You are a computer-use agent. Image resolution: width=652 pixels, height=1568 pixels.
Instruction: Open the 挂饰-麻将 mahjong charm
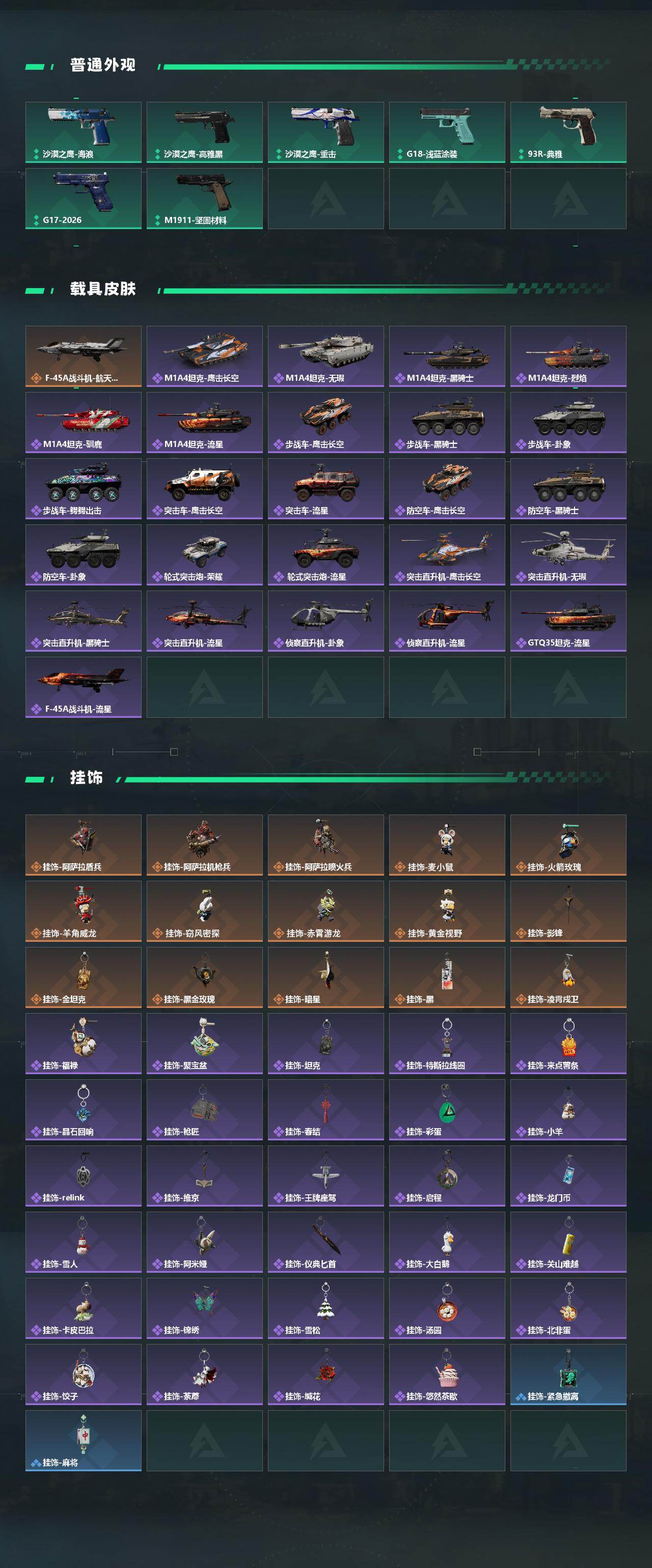click(x=84, y=1441)
